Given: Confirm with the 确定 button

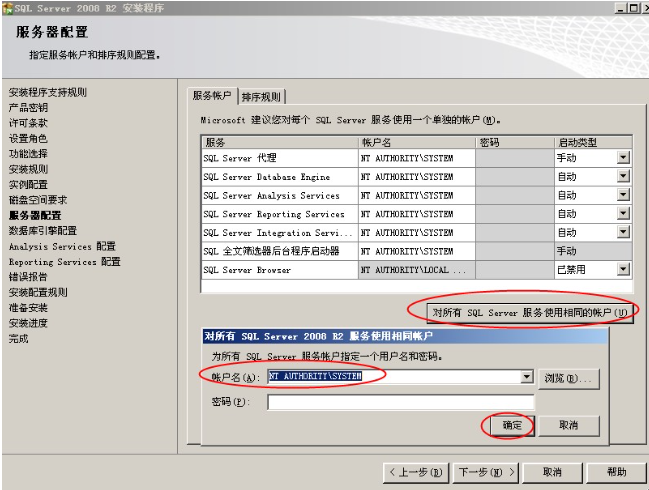Looking at the screenshot, I should pos(512,425).
